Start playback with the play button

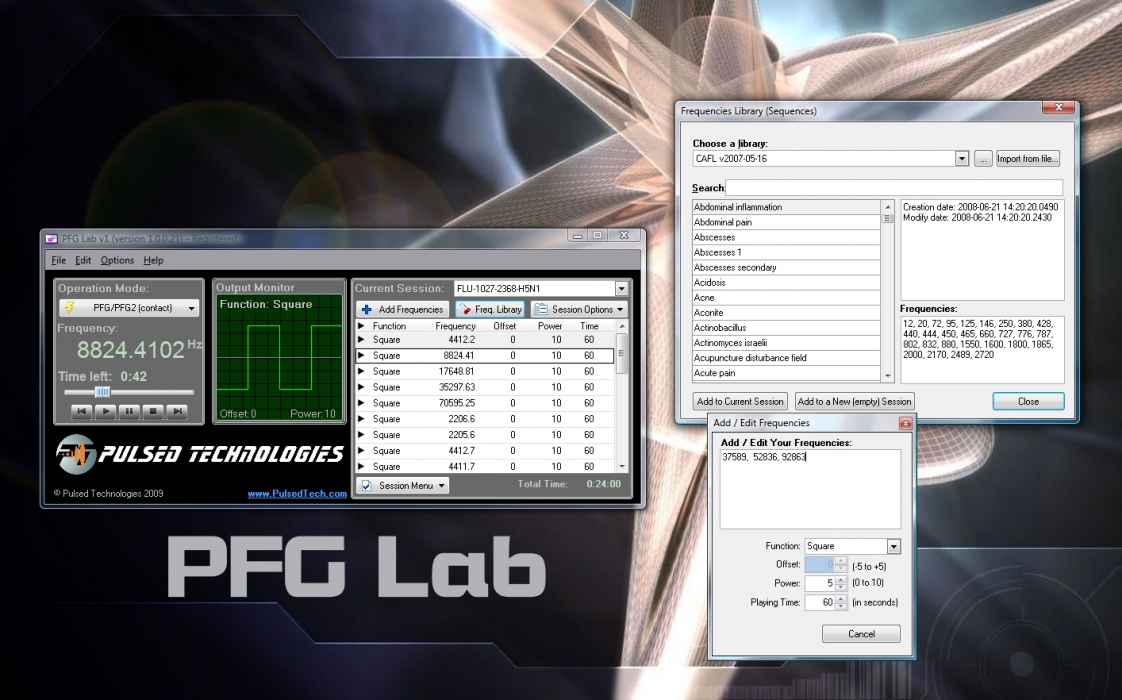coord(105,411)
